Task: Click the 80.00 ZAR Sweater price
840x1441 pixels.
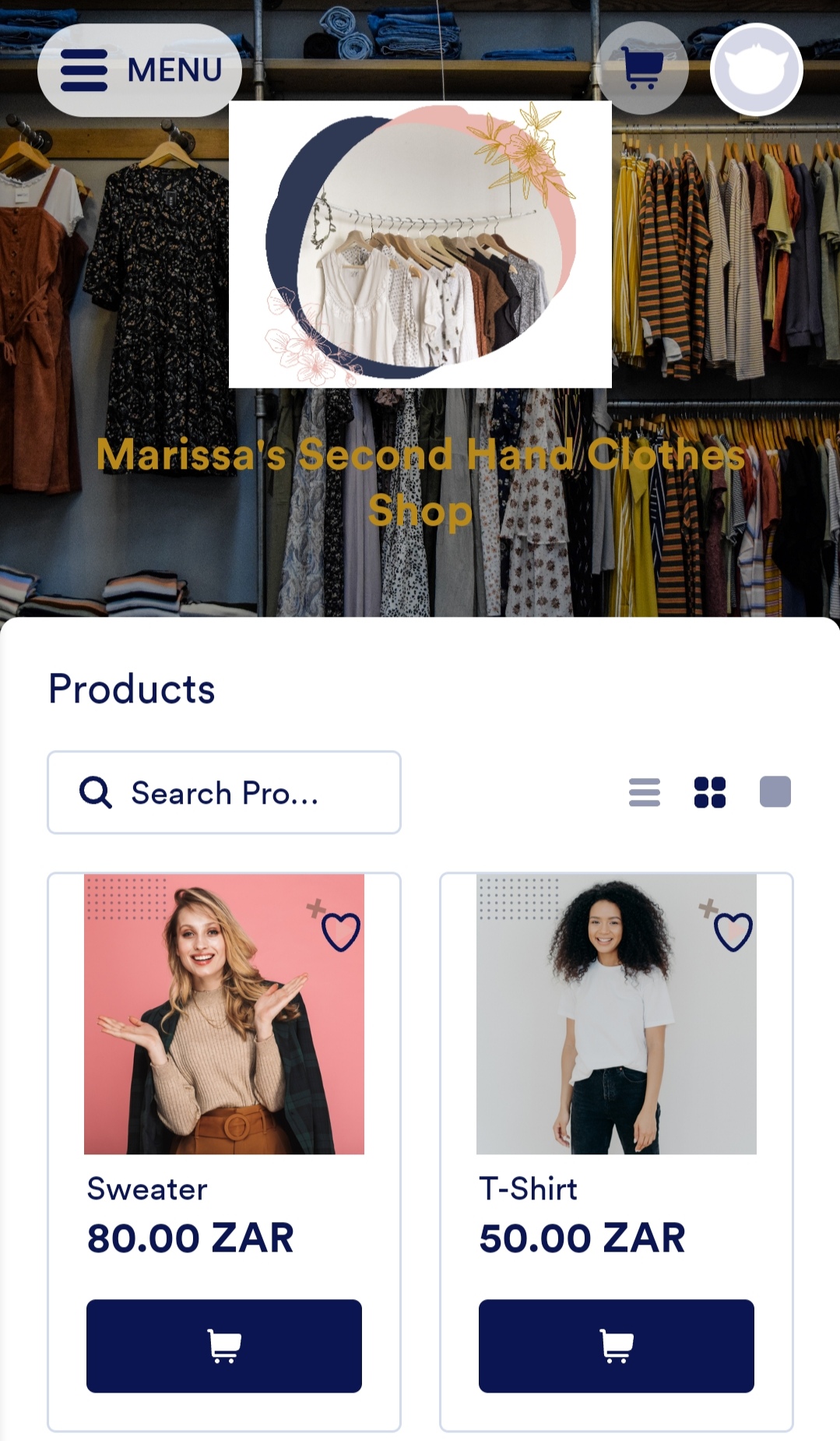Action: (x=191, y=1238)
